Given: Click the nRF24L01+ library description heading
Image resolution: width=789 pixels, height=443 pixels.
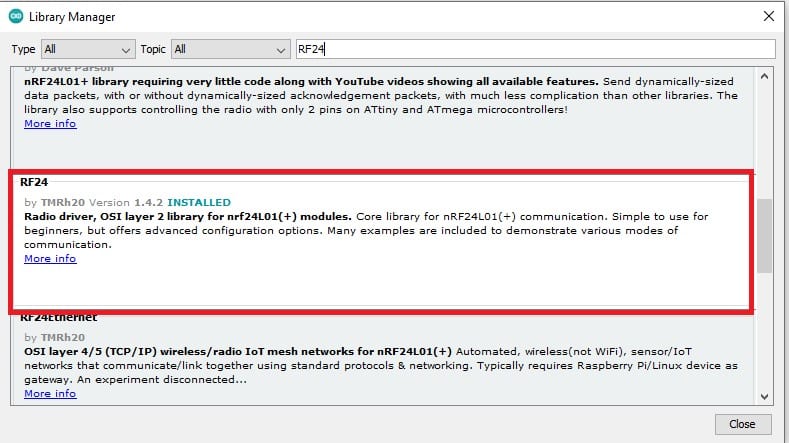Looking at the screenshot, I should click(311, 82).
